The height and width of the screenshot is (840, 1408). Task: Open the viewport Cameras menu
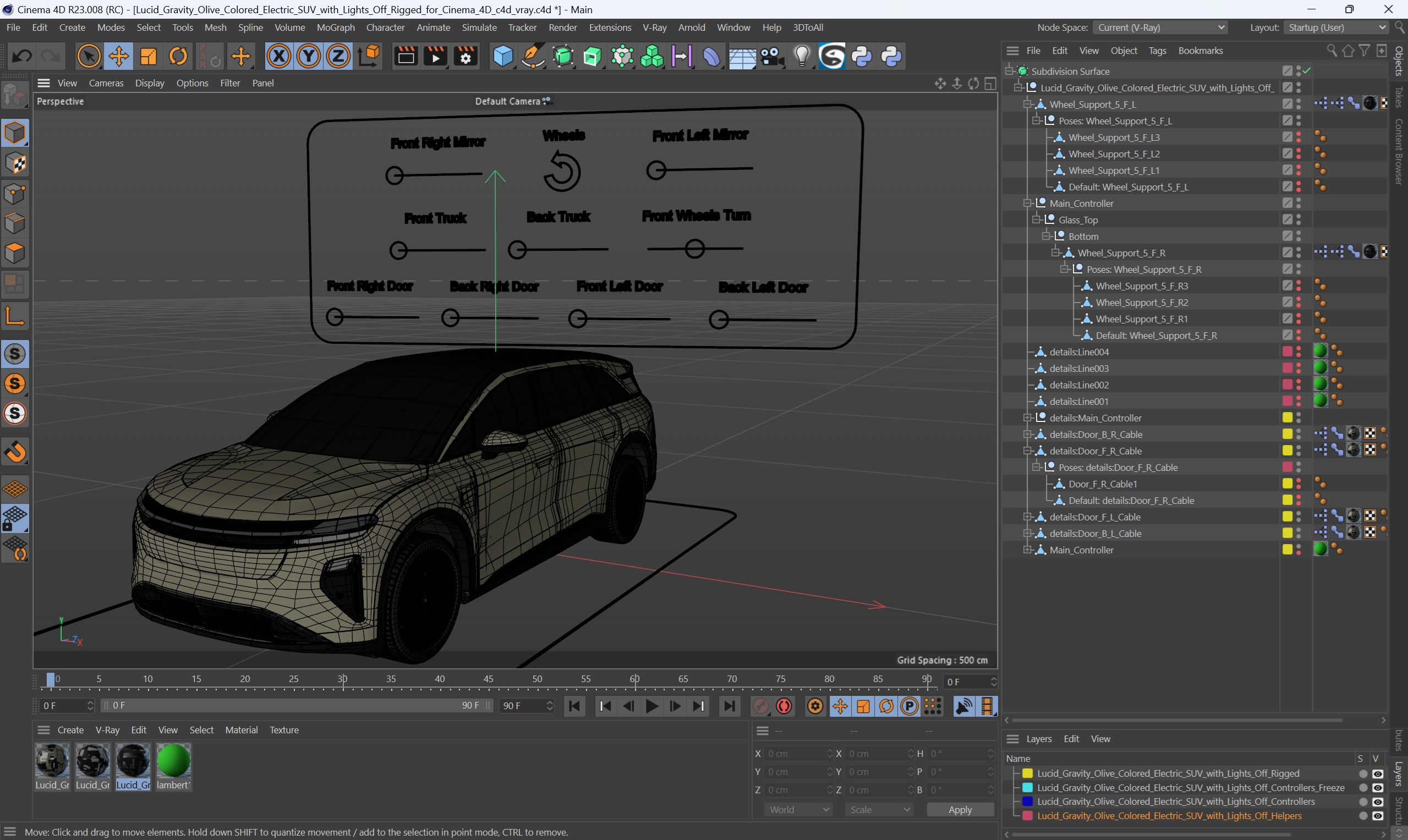(x=106, y=83)
